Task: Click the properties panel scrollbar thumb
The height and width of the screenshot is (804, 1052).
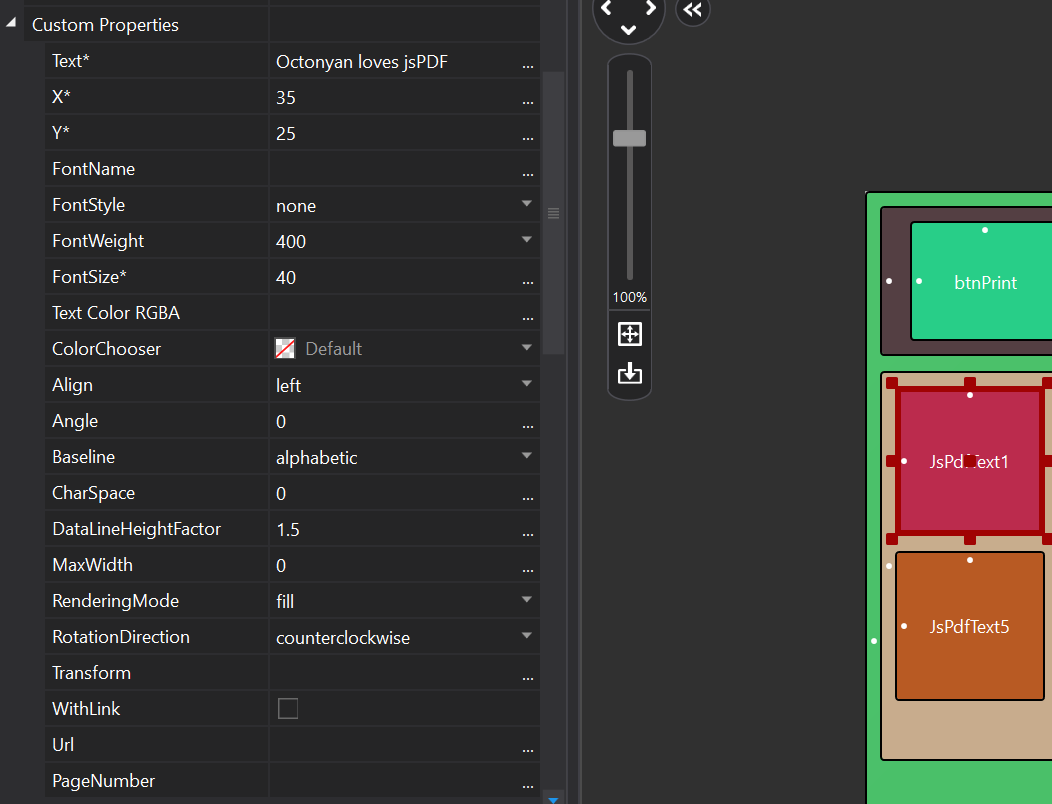Action: point(554,213)
